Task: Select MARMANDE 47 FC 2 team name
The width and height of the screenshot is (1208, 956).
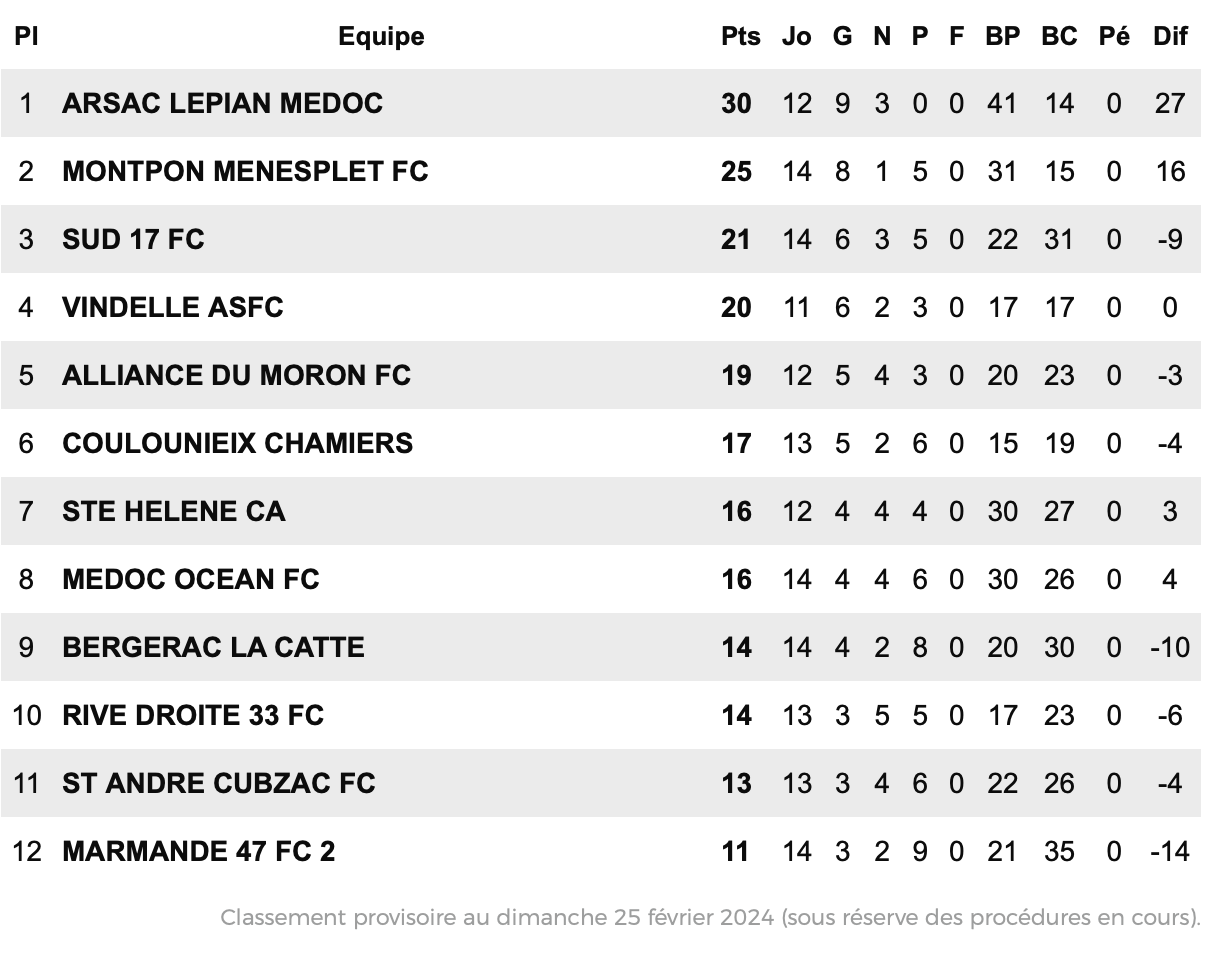Action: pyautogui.click(x=199, y=851)
